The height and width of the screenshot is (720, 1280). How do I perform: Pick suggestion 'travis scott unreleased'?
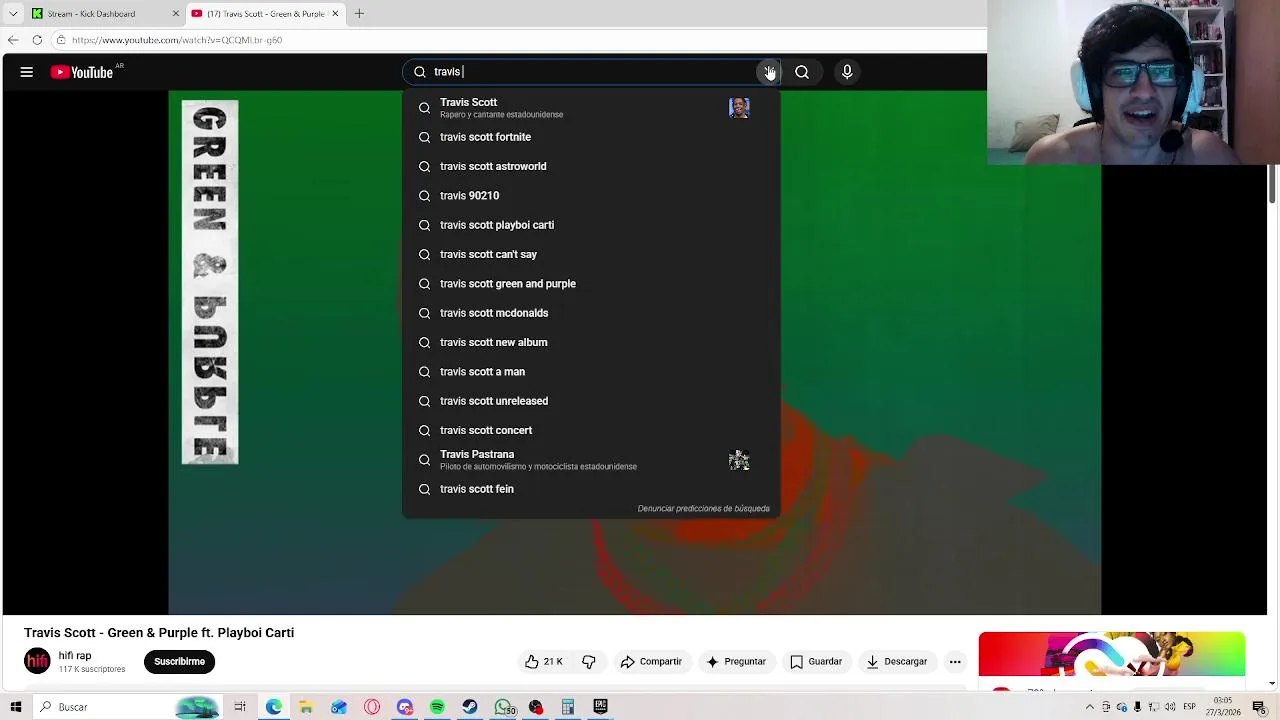coord(590,401)
